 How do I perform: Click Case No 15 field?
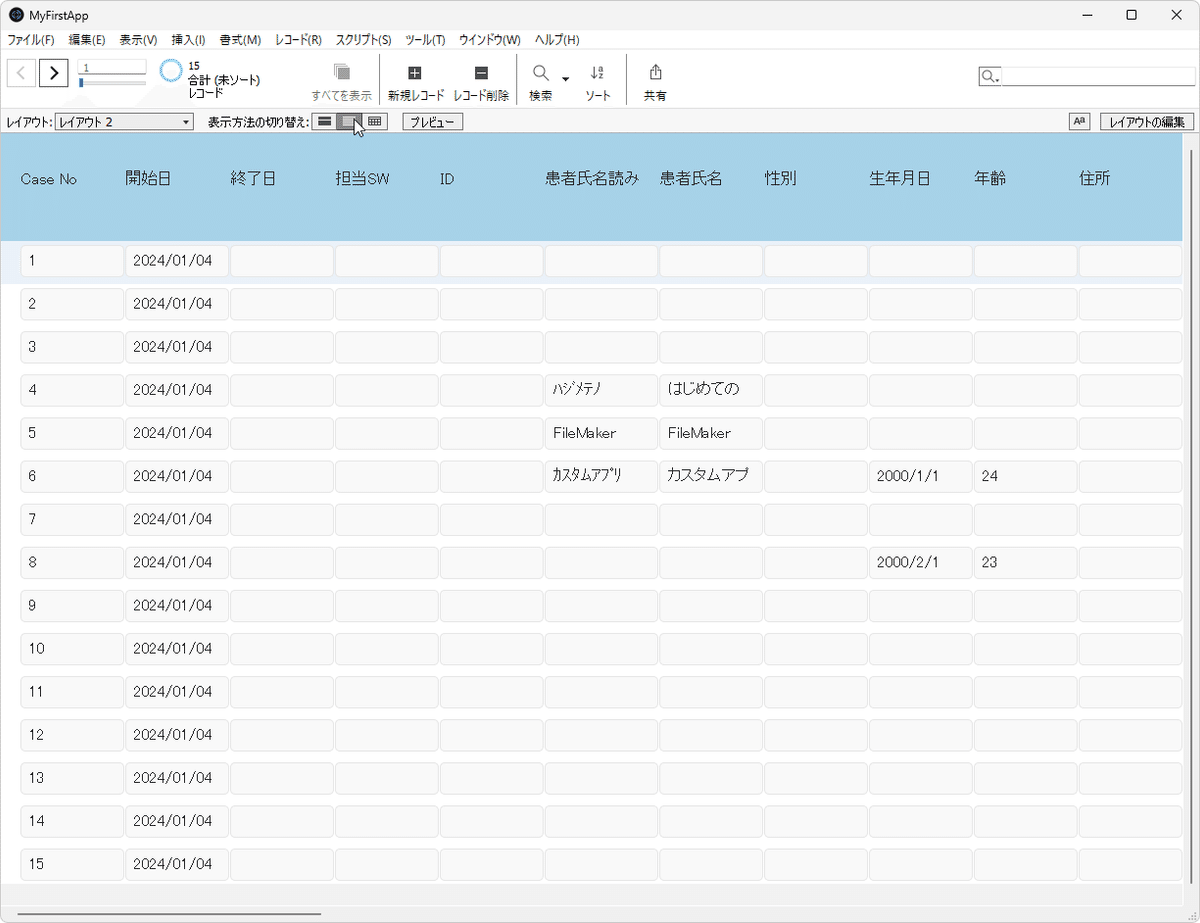[72, 864]
